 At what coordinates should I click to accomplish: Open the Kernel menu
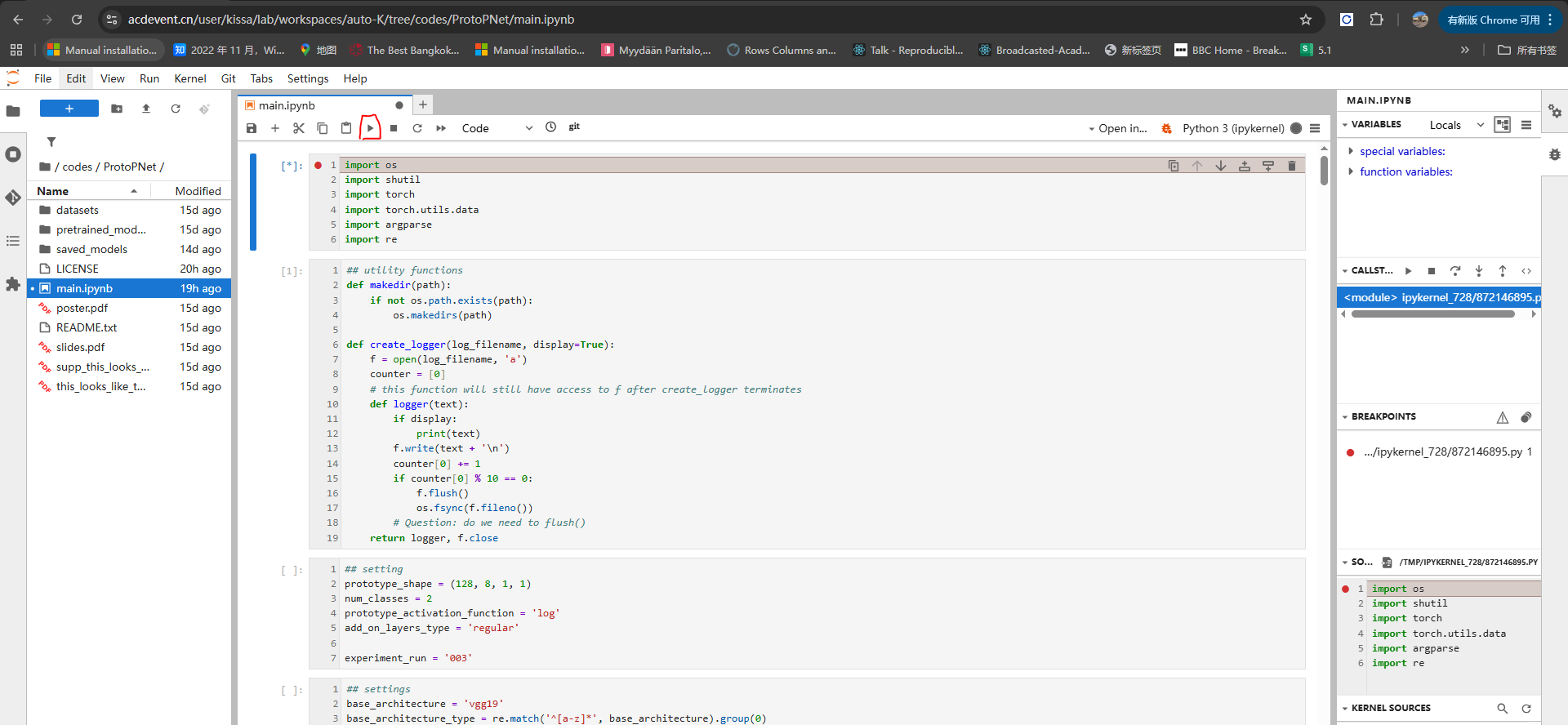[189, 78]
